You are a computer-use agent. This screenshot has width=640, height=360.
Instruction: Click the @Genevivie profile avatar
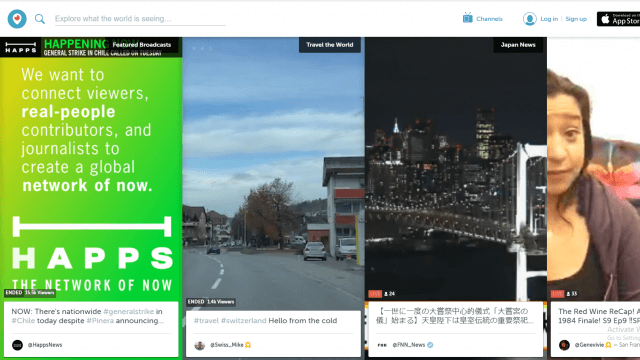564,345
